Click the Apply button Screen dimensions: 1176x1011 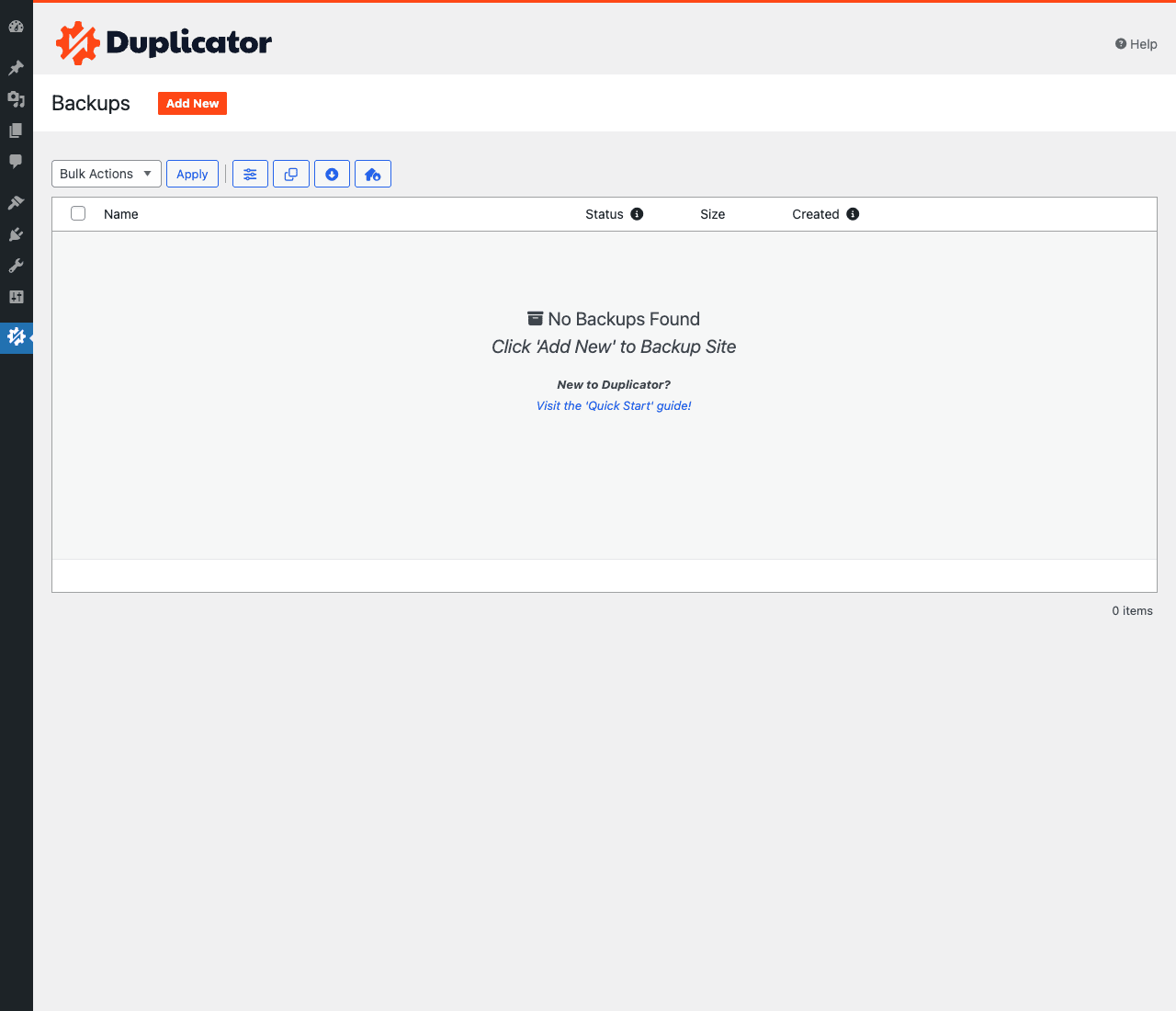(192, 174)
